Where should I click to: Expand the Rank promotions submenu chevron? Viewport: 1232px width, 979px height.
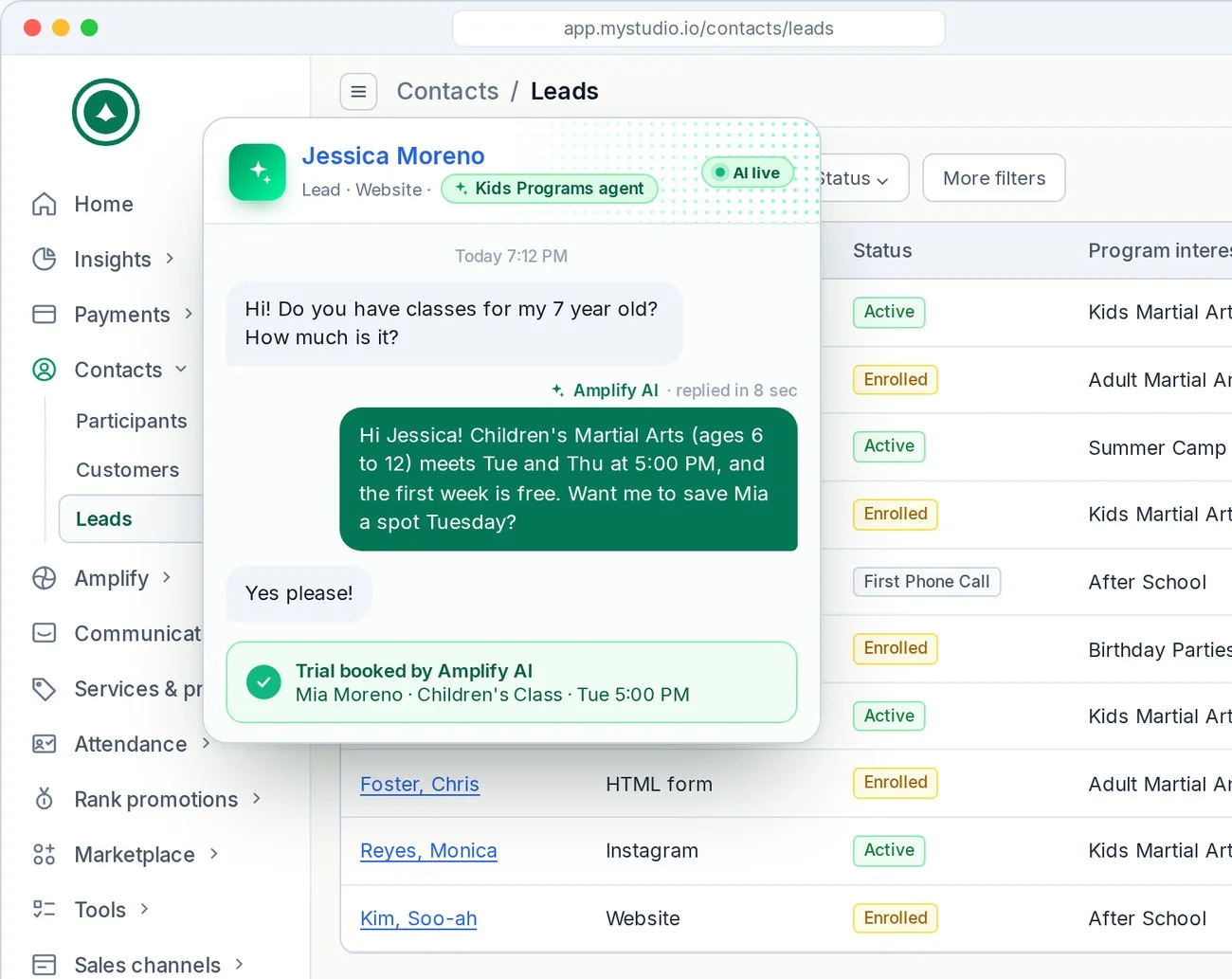click(257, 798)
